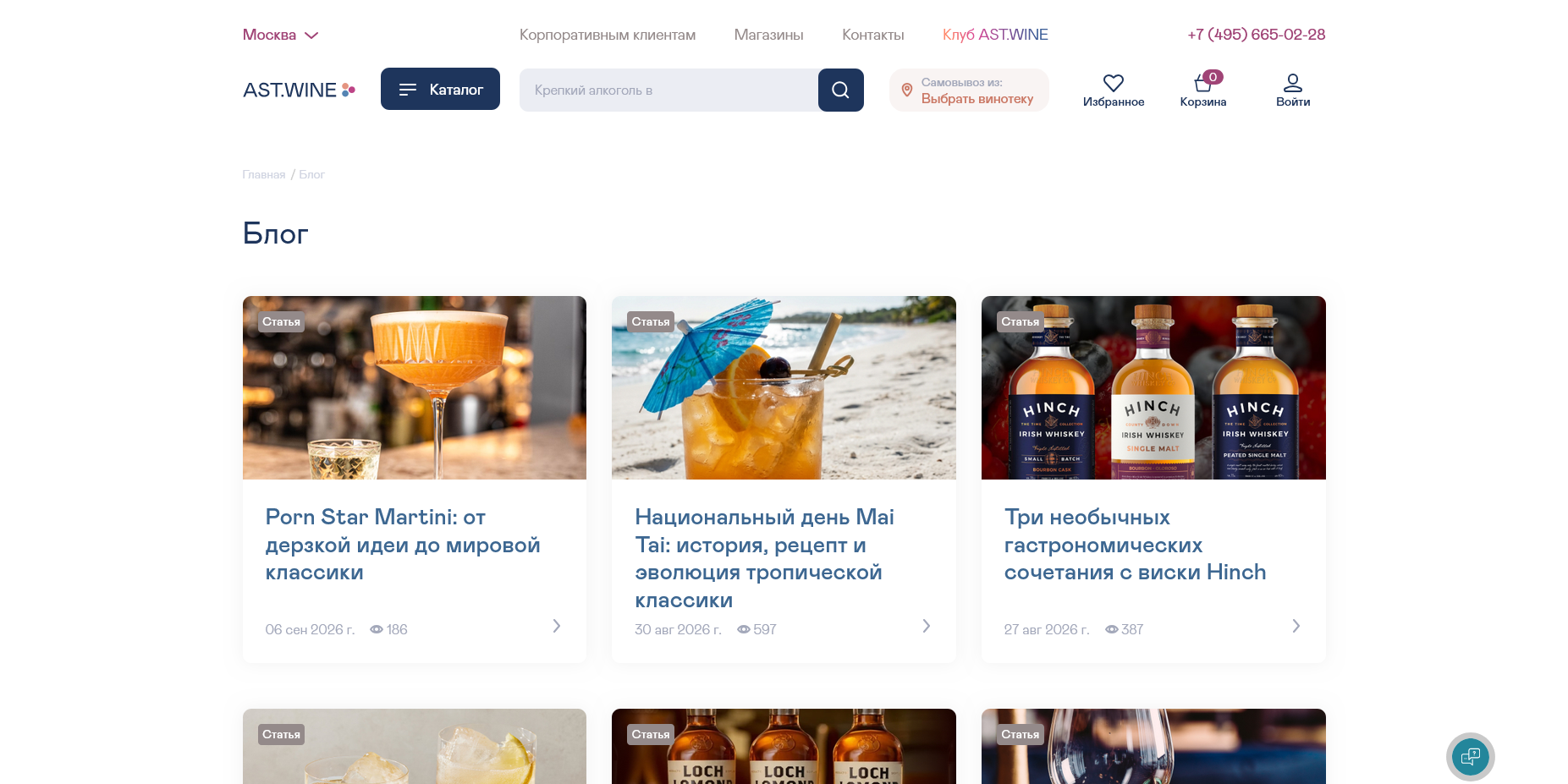Image resolution: width=1568 pixels, height=784 pixels.
Task: Click Статья tag on Hinch whiskey card
Action: pos(1021,321)
